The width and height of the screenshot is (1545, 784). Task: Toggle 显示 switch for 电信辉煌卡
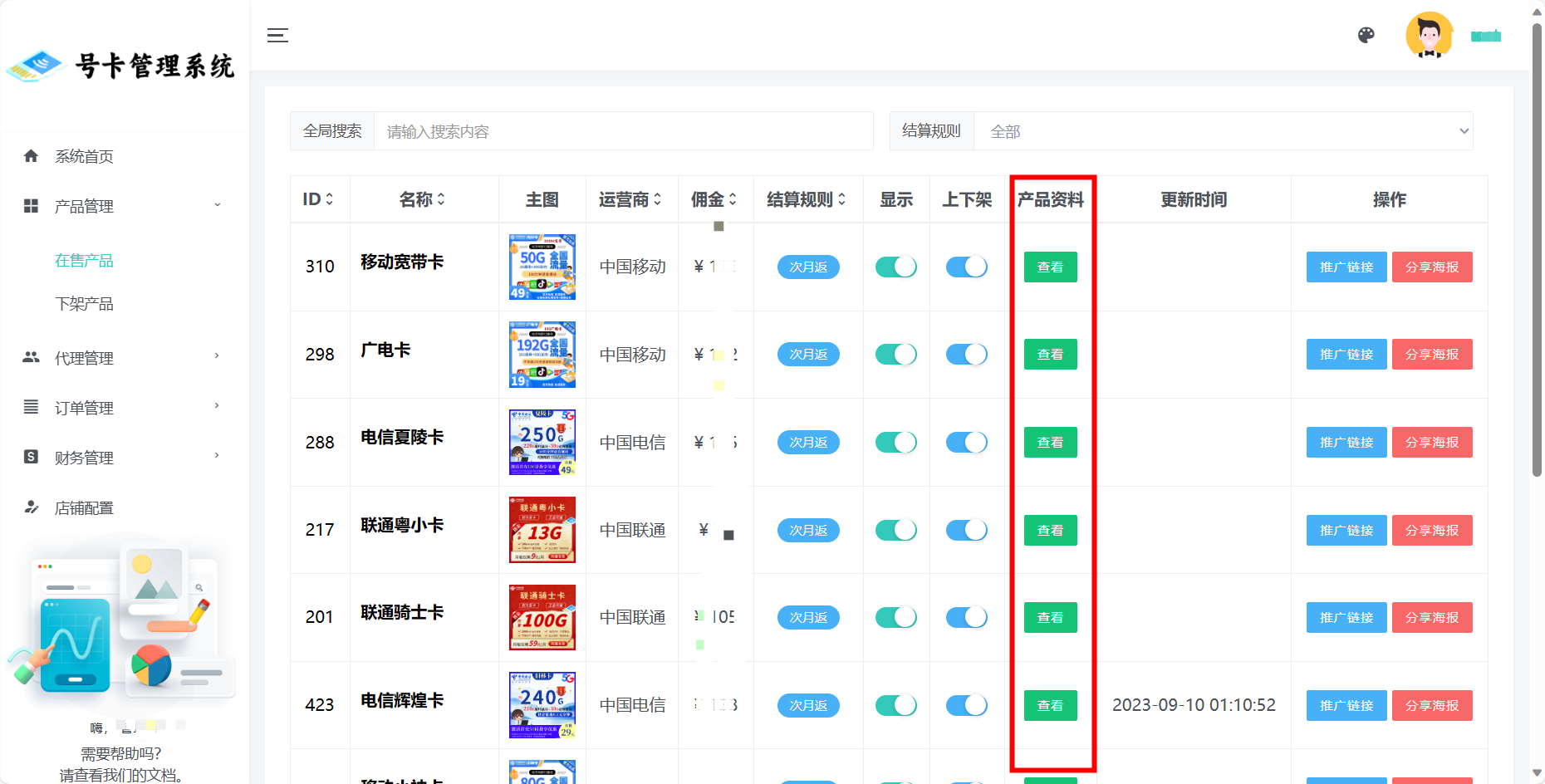coord(896,705)
